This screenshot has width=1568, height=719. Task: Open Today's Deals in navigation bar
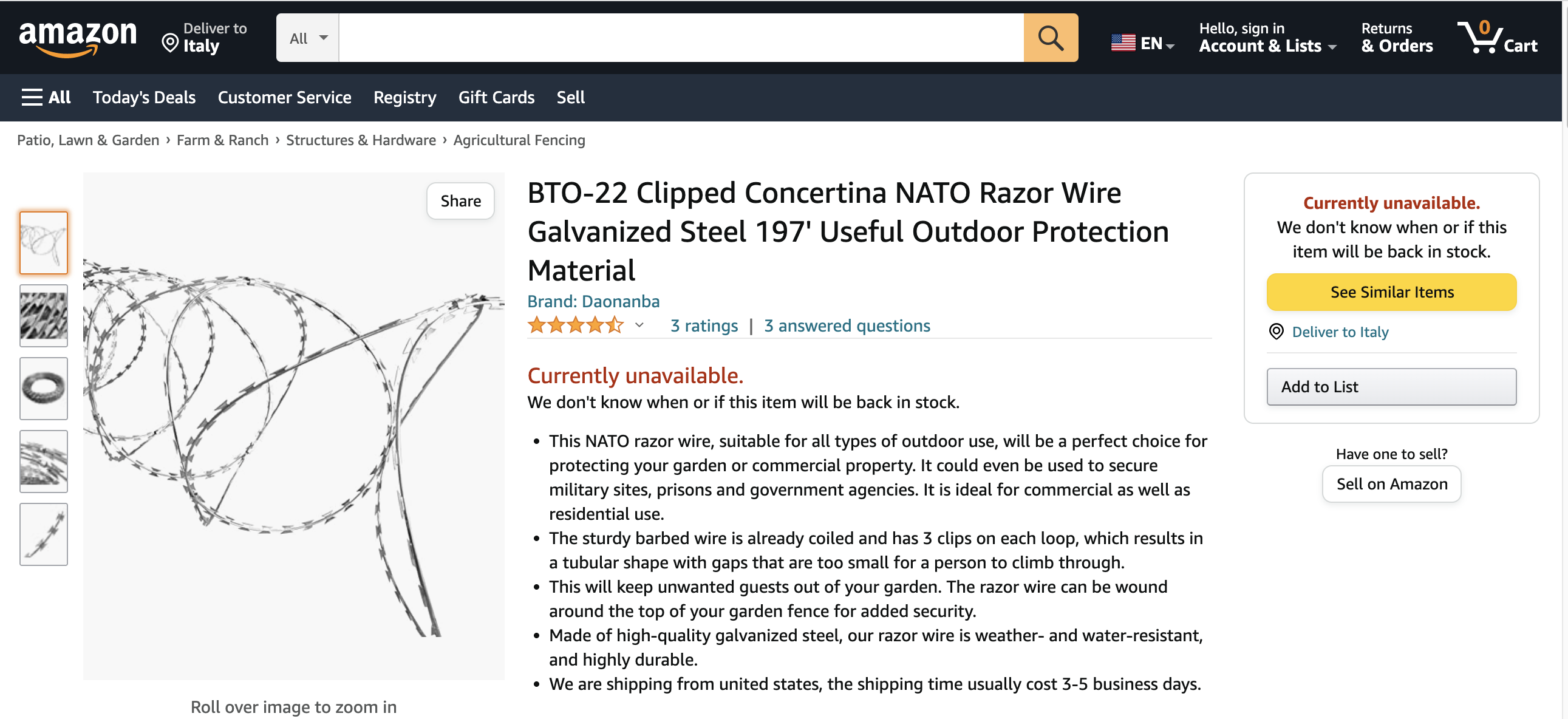pyautogui.click(x=145, y=97)
